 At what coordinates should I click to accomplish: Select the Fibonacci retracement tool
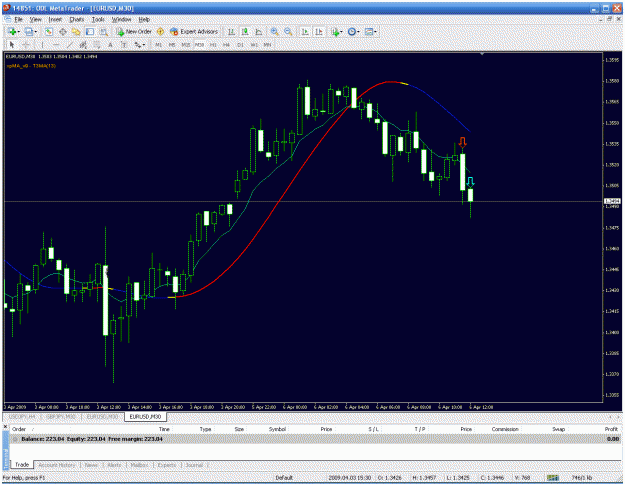97,45
